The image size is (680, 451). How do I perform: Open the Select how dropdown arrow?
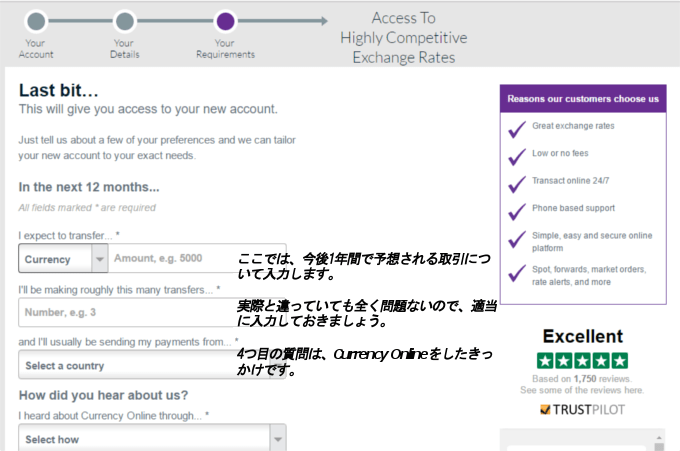[277, 439]
